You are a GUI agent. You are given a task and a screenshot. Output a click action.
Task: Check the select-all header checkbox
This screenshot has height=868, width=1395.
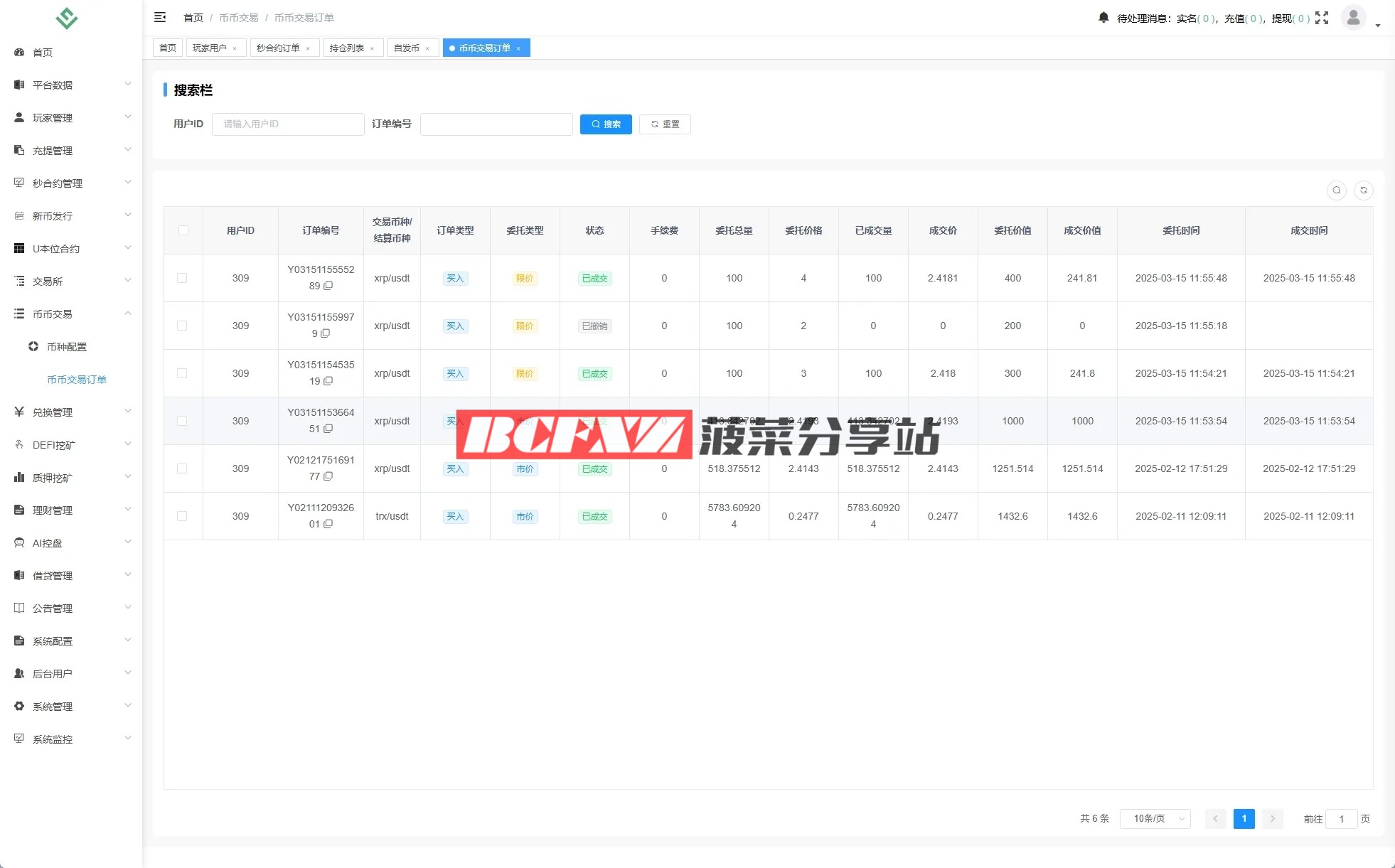(x=183, y=230)
